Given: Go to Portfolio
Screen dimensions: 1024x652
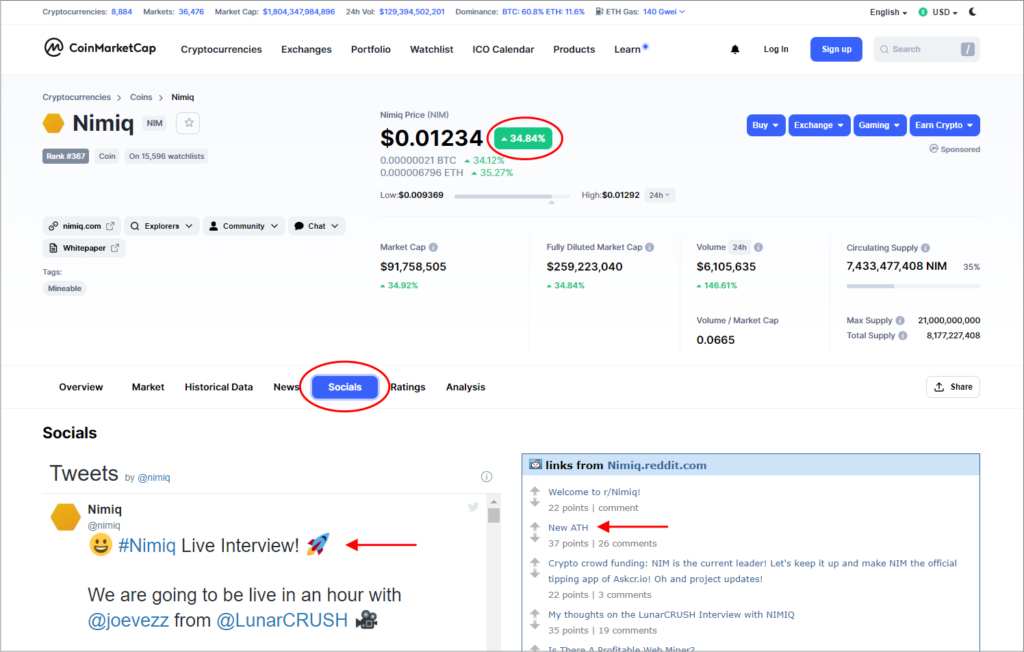Looking at the screenshot, I should coord(370,49).
